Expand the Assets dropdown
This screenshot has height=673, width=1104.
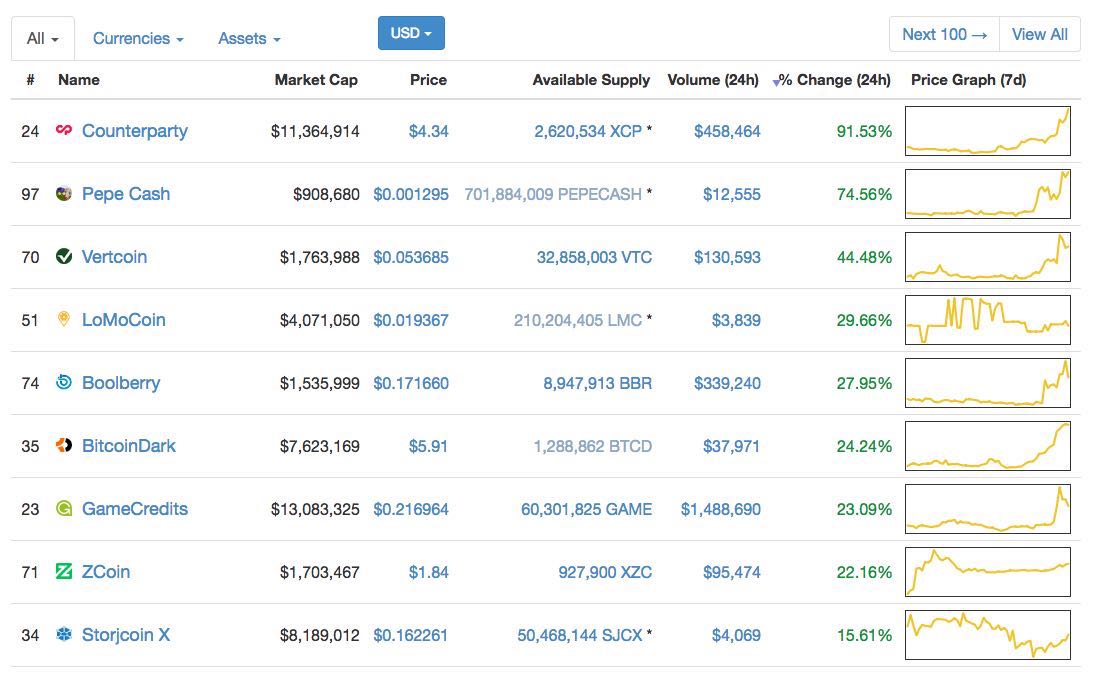pos(249,39)
